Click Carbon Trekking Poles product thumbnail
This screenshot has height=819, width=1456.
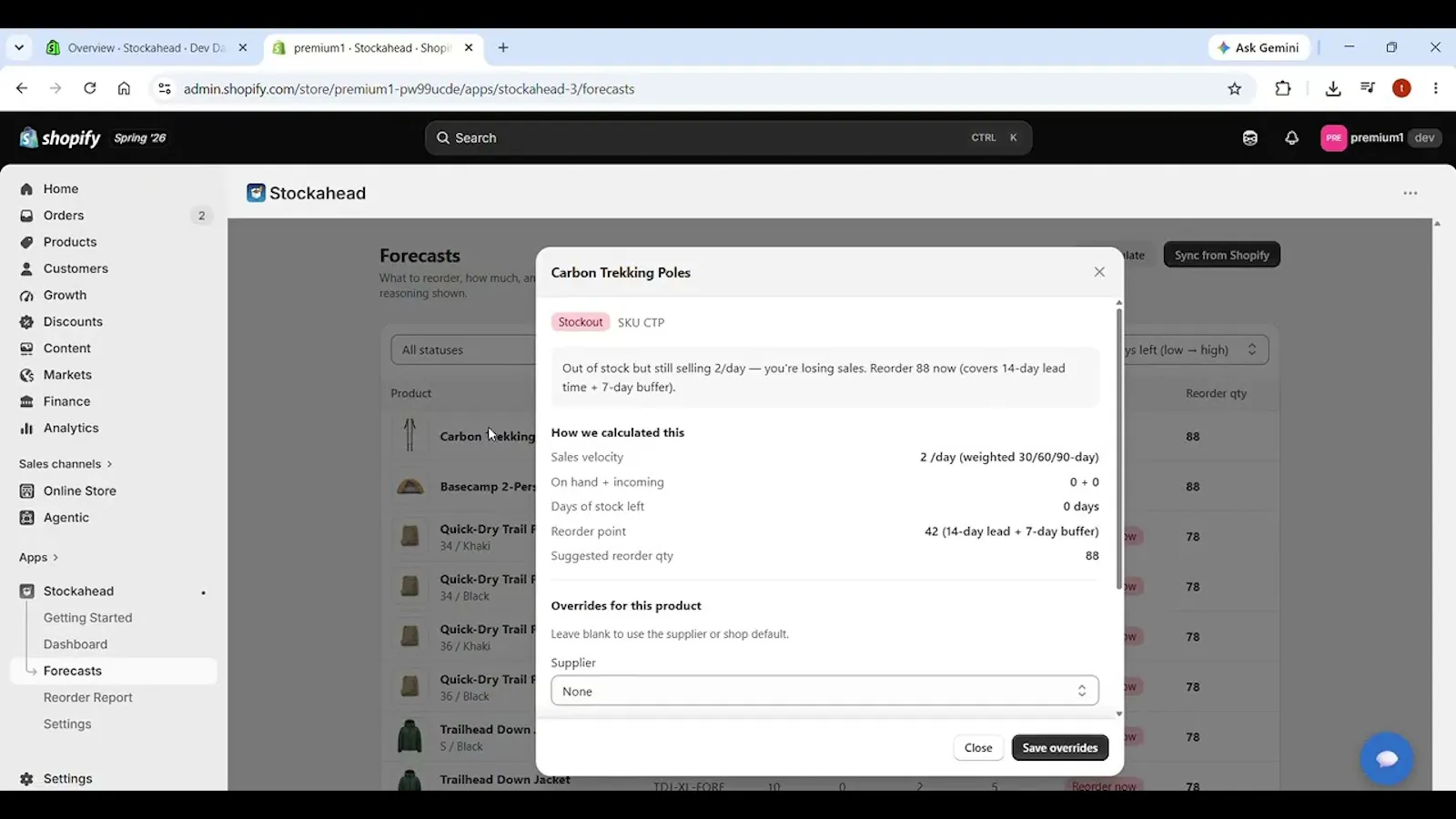coord(409,435)
